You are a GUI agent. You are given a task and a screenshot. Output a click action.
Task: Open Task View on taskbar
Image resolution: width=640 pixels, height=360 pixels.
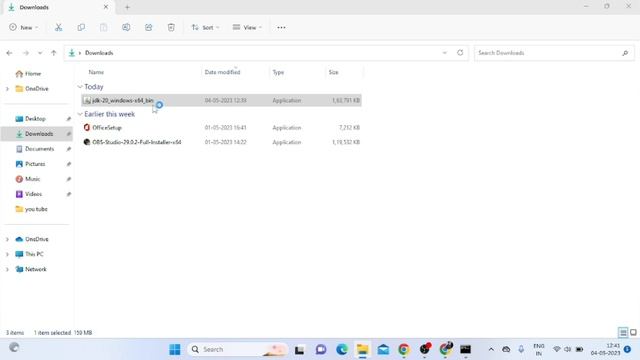(x=300, y=349)
